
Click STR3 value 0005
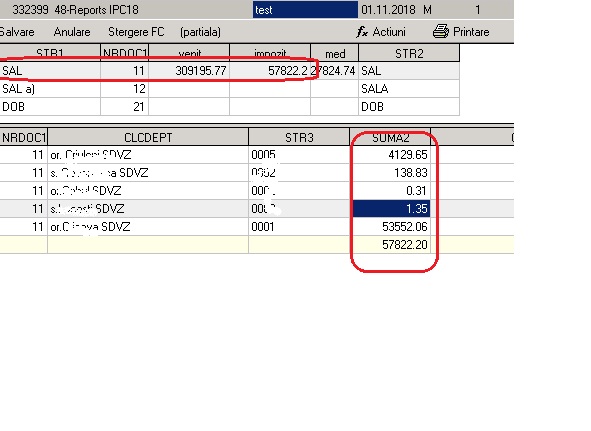coord(299,155)
